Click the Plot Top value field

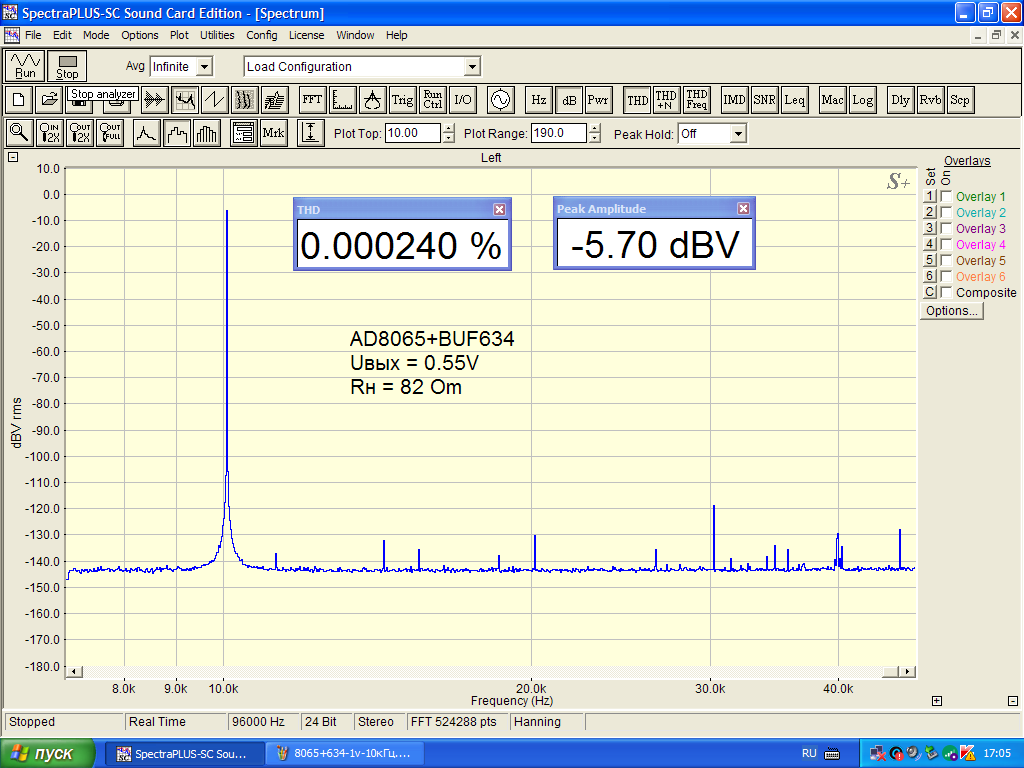coord(412,133)
